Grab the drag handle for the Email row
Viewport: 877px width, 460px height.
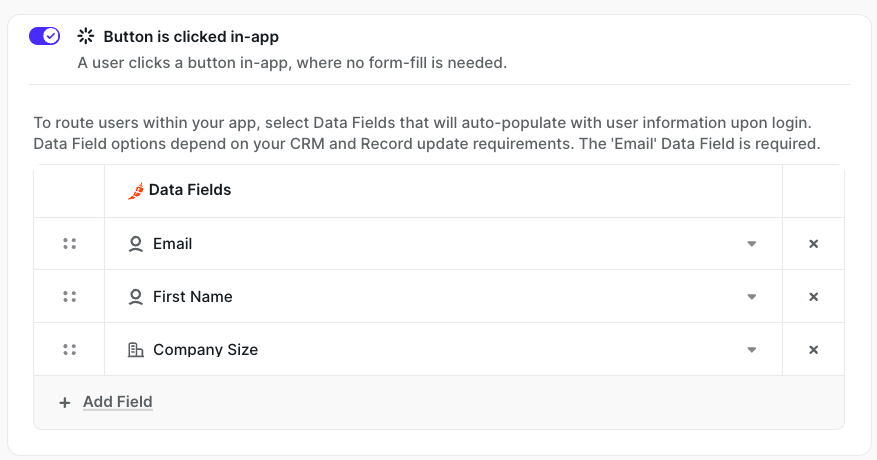[x=69, y=244]
